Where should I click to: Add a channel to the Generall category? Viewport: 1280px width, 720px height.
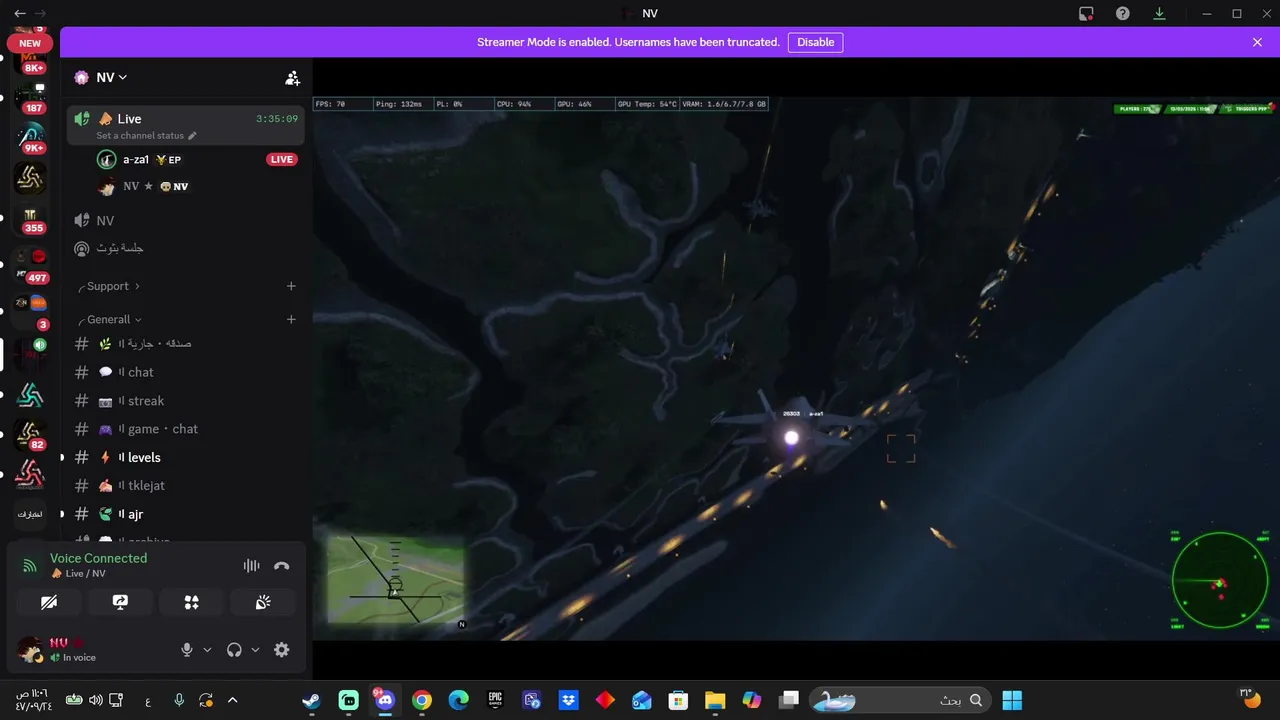[x=291, y=320]
